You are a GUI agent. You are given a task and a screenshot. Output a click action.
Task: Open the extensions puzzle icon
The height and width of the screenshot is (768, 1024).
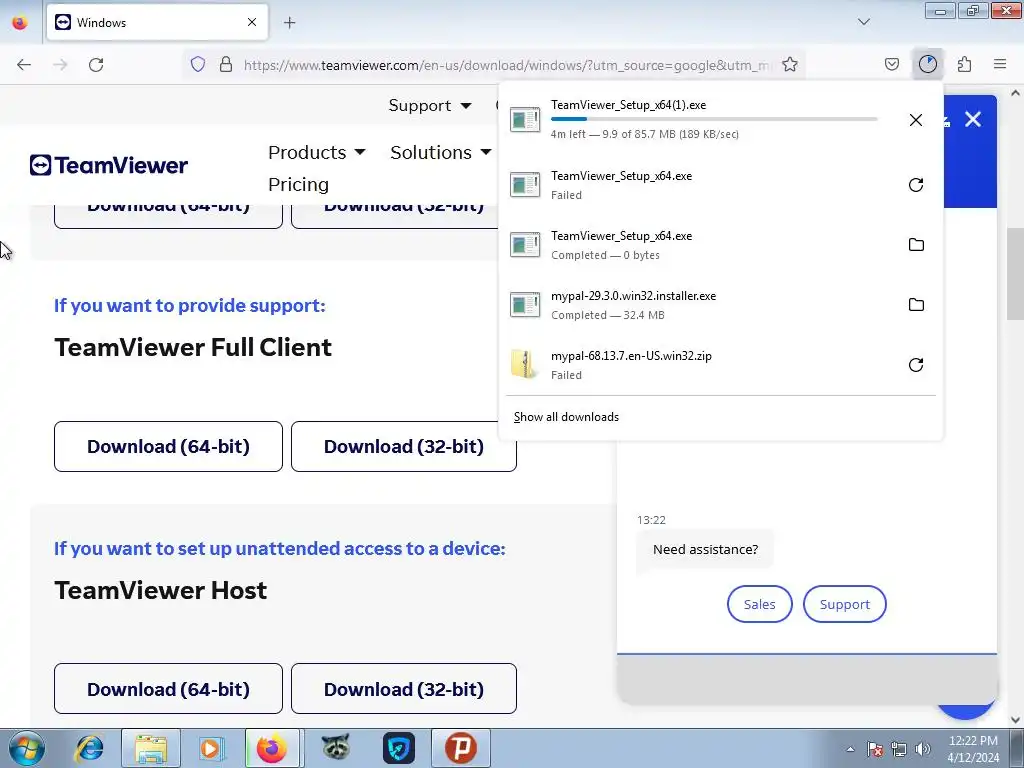(964, 64)
